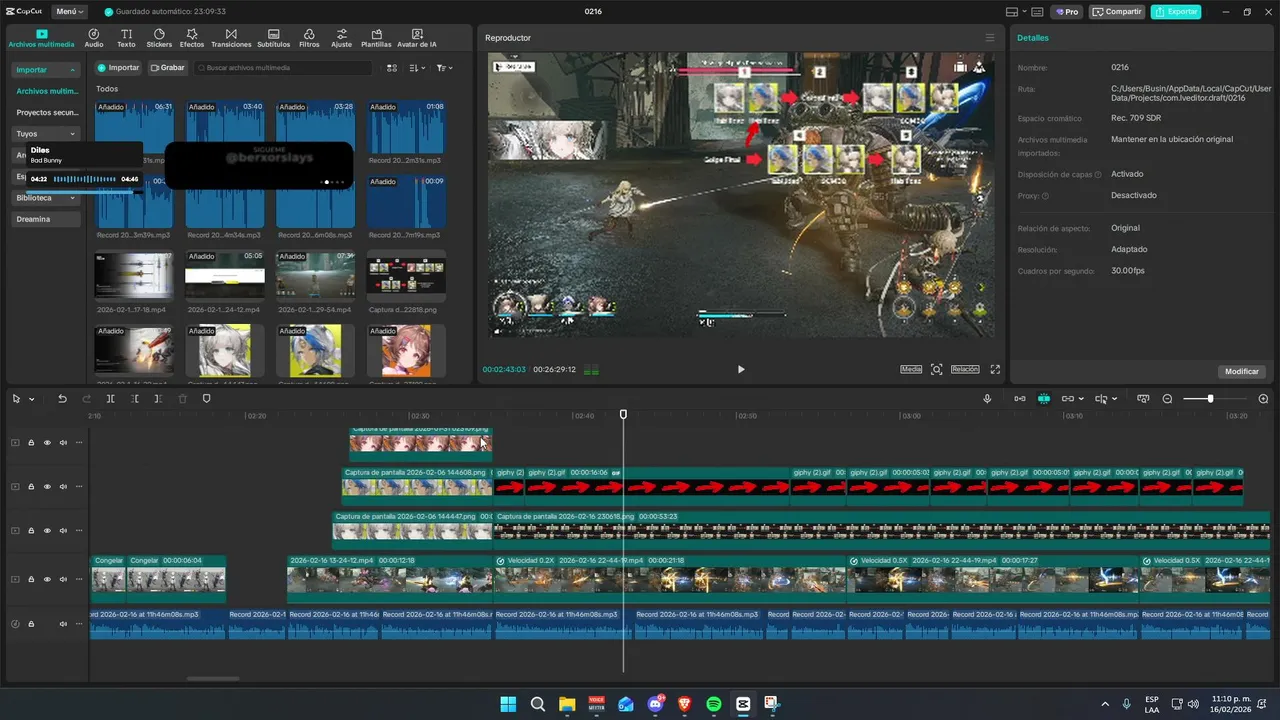This screenshot has width=1280, height=720.
Task: Open Spotify from the Windows taskbar
Action: 713,704
